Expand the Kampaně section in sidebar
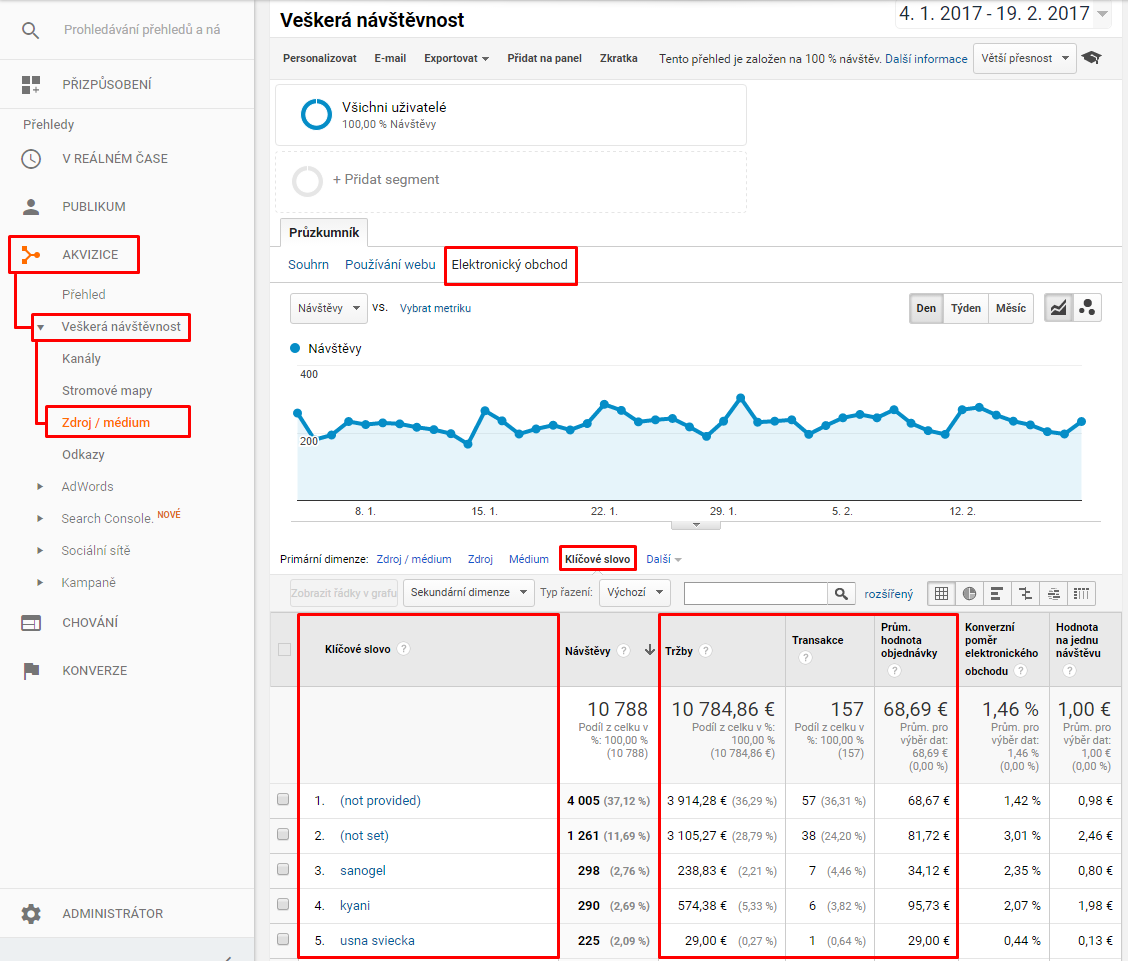 click(40, 583)
